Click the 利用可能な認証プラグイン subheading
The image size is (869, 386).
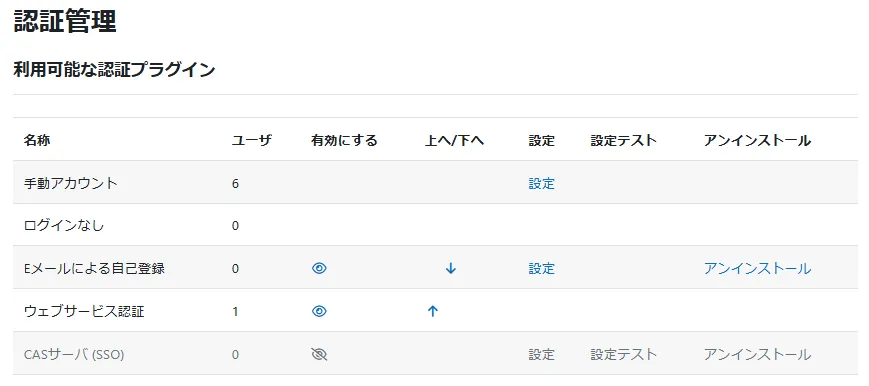point(114,70)
